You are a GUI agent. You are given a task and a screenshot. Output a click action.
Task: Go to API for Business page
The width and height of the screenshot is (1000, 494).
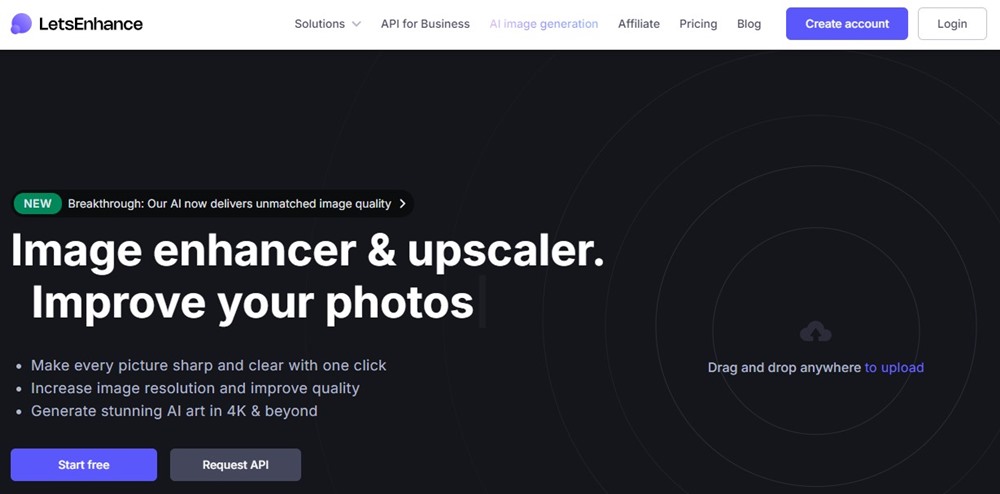click(x=425, y=24)
